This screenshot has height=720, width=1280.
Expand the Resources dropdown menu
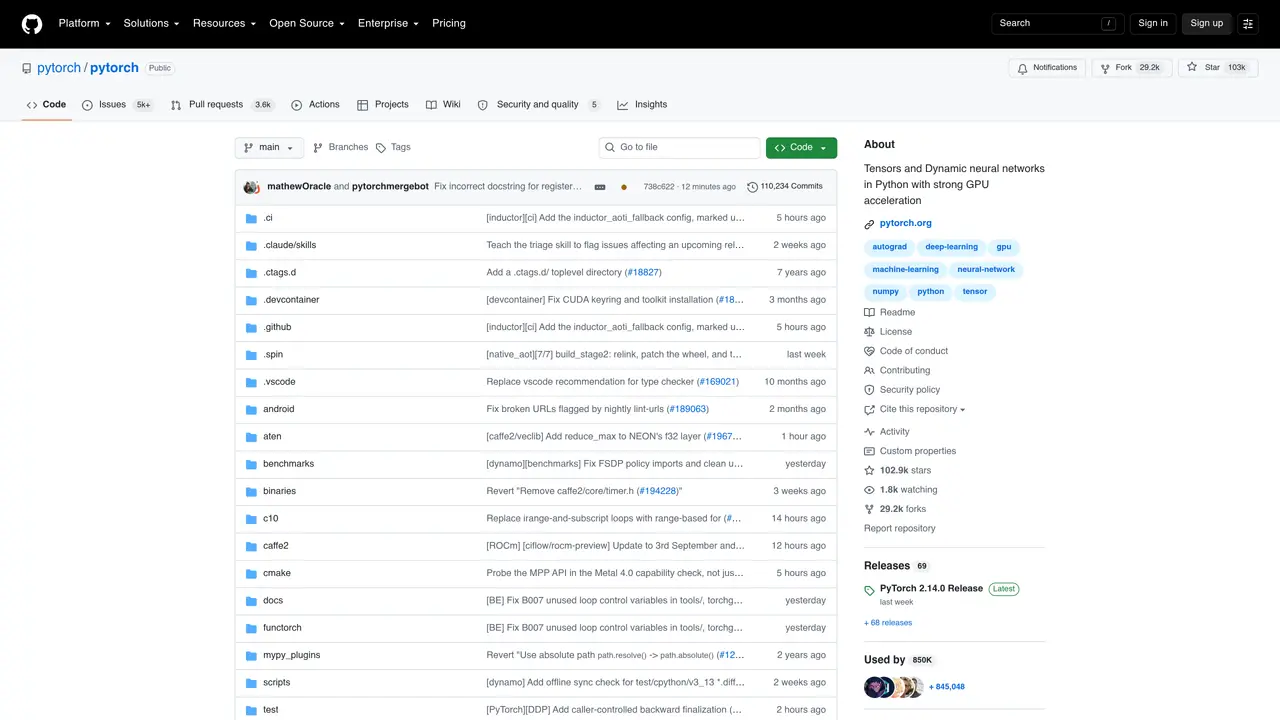pos(224,23)
